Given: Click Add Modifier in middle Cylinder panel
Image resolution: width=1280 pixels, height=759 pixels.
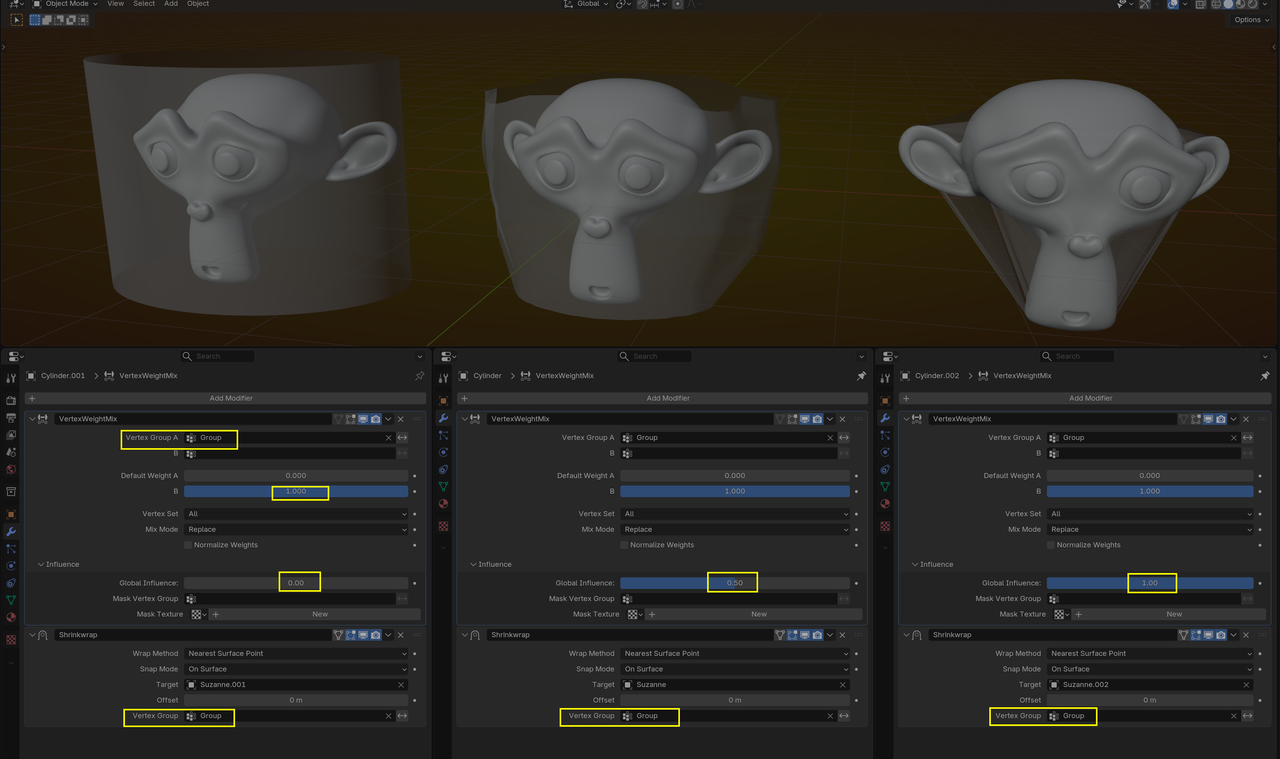Looking at the screenshot, I should click(667, 398).
